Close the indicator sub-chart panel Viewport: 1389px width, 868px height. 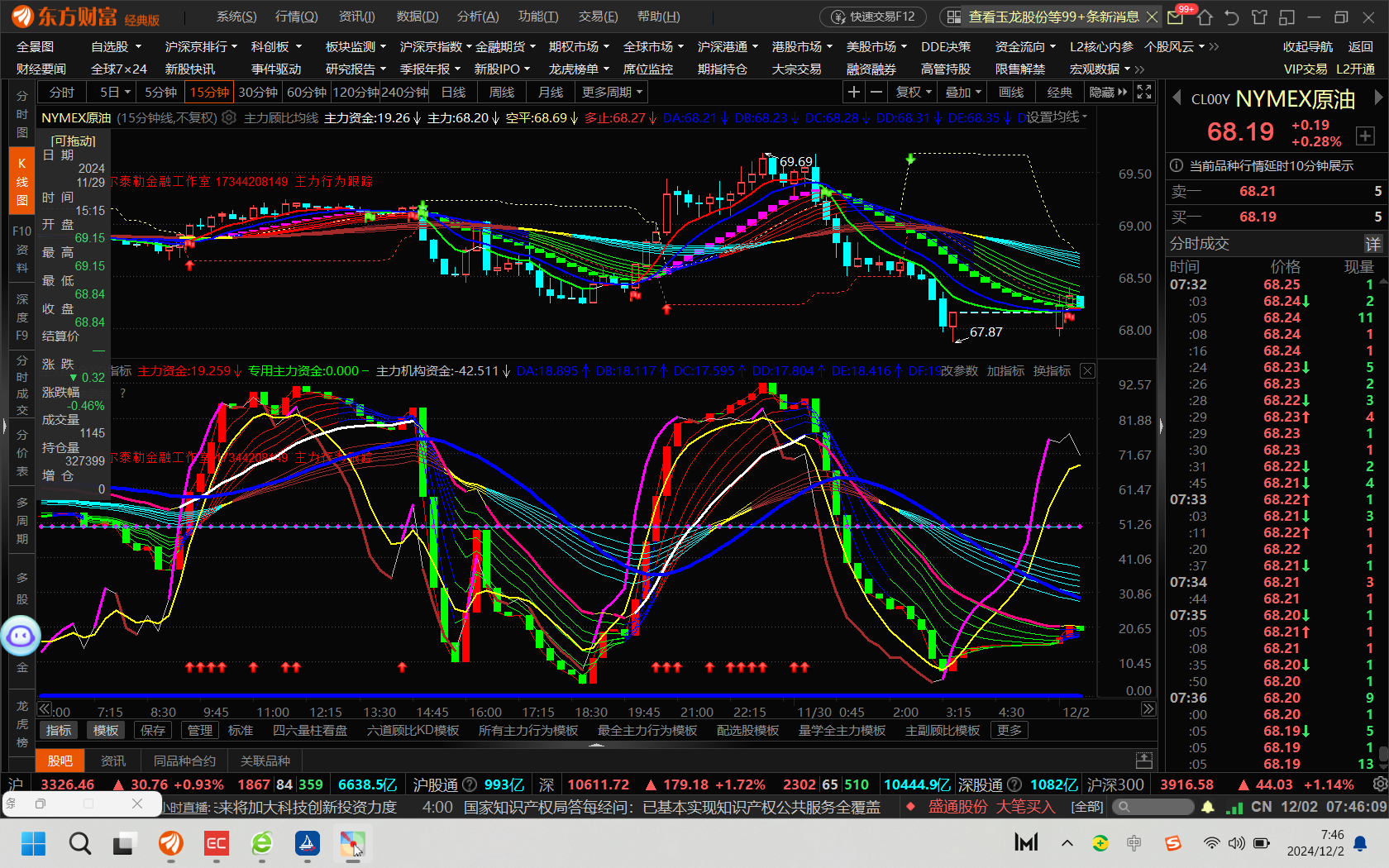pos(1088,371)
